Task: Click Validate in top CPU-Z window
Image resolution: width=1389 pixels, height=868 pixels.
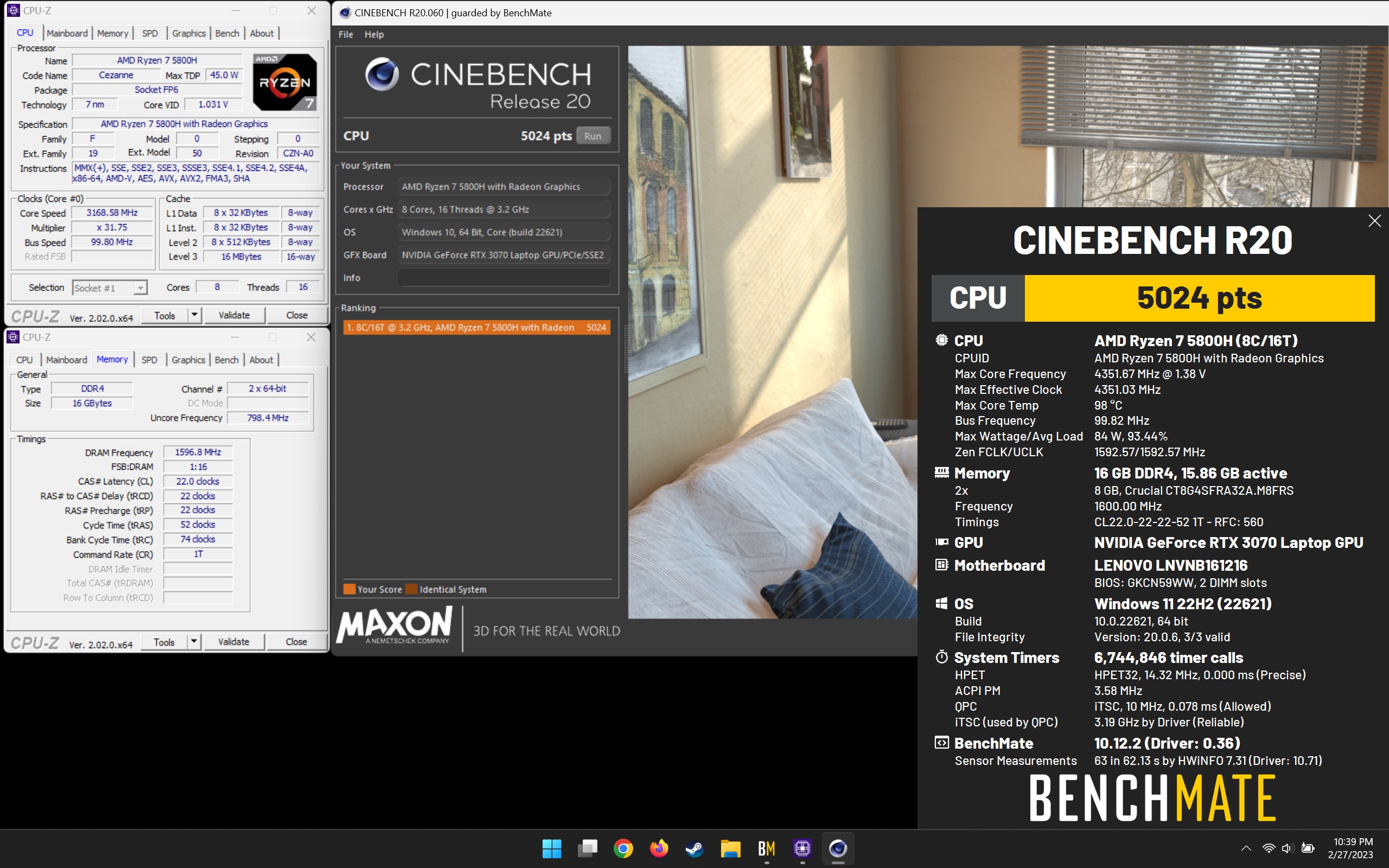Action: pos(234,315)
